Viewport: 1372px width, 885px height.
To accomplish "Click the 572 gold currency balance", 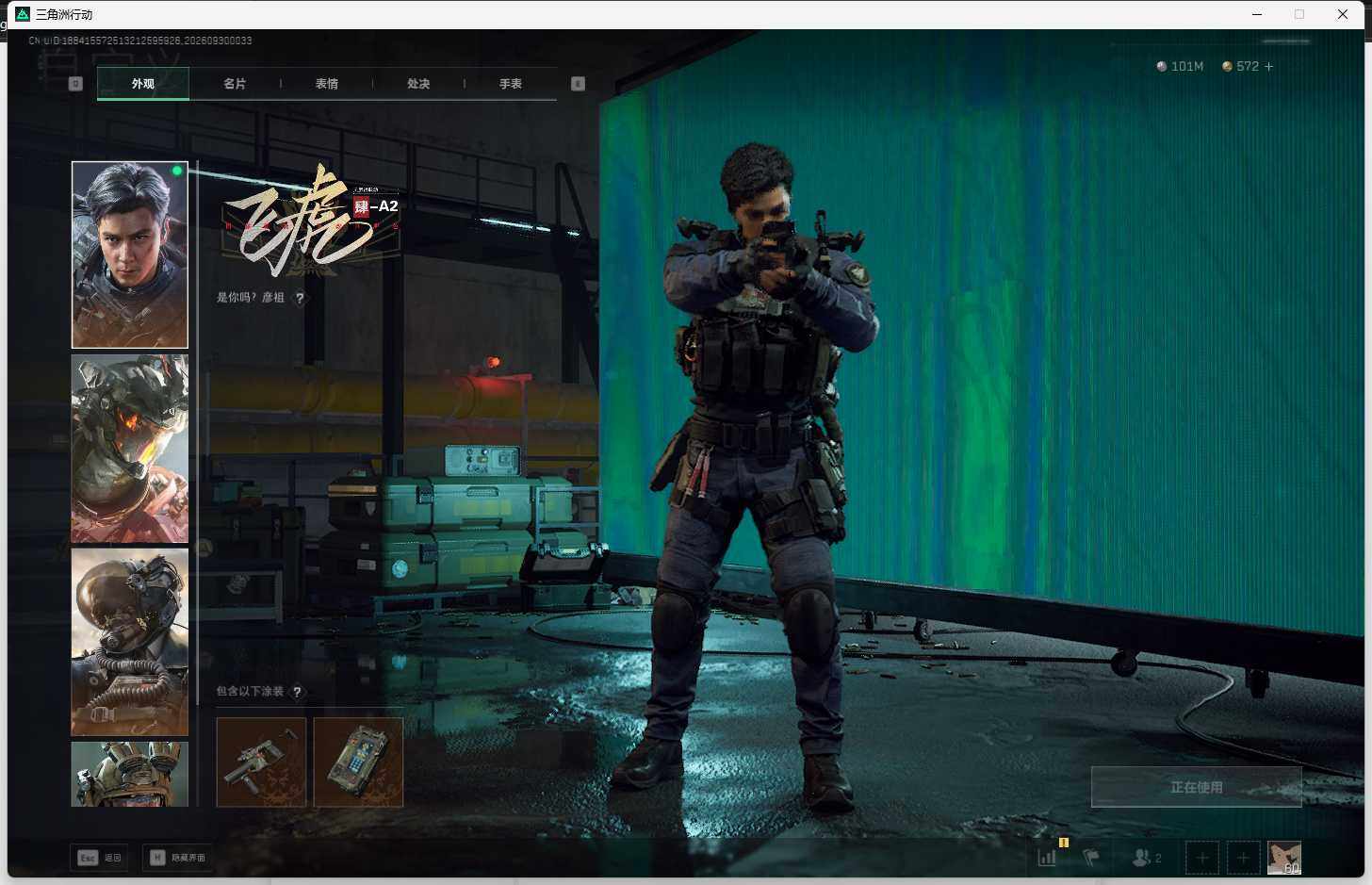I will [1240, 67].
